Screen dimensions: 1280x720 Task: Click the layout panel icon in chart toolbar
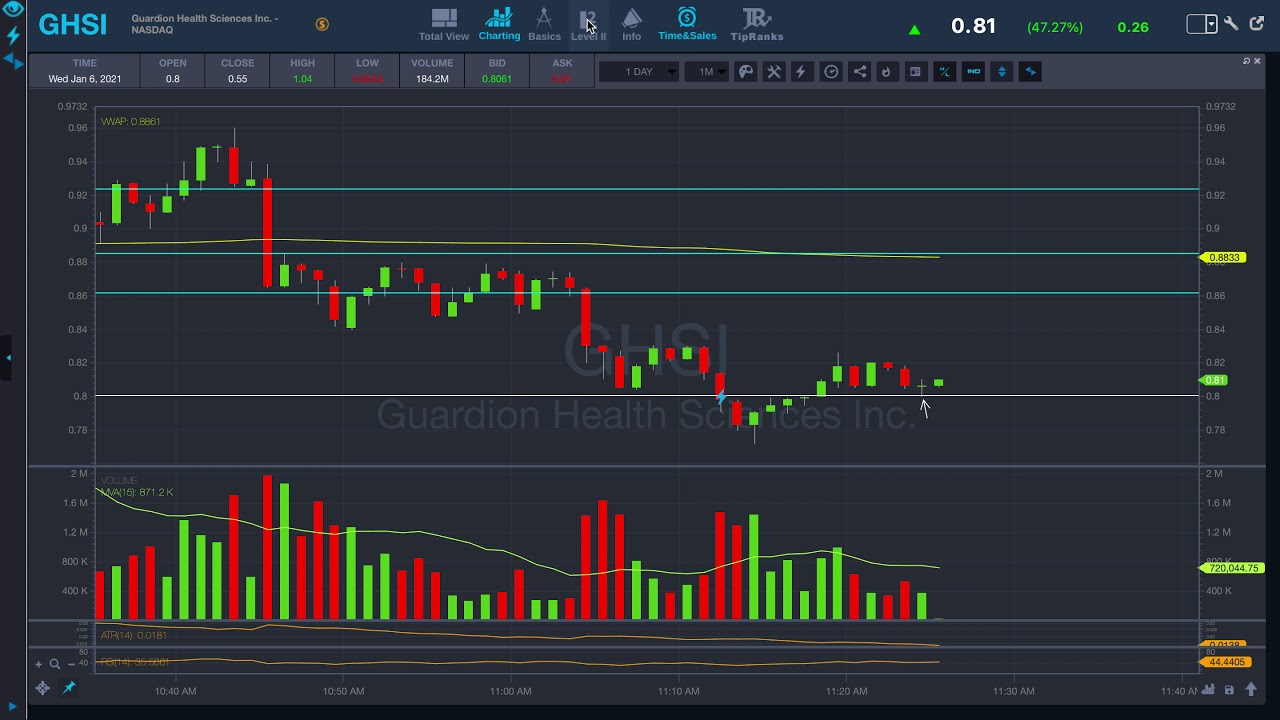tap(915, 71)
